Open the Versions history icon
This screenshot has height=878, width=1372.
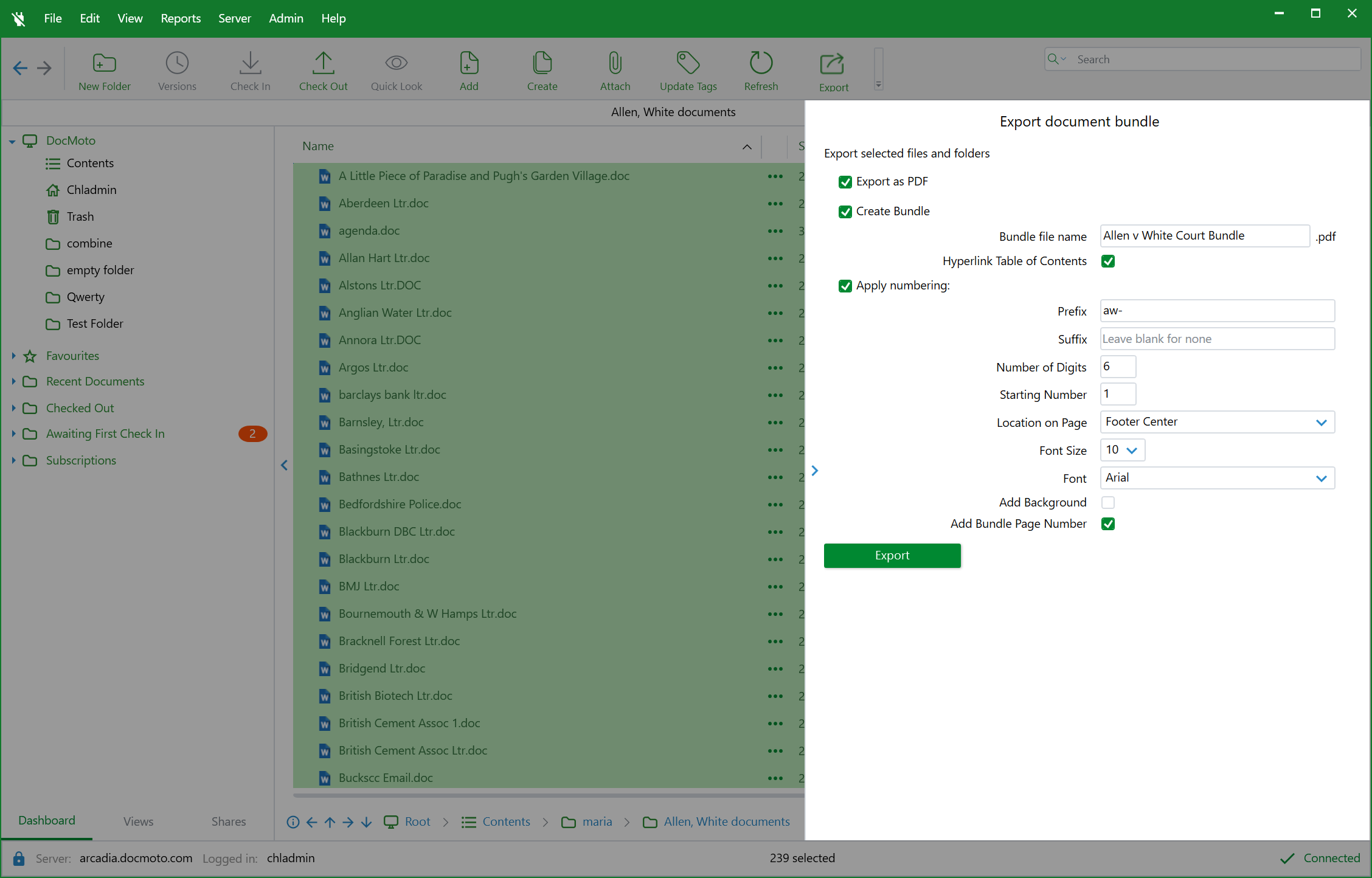(177, 63)
